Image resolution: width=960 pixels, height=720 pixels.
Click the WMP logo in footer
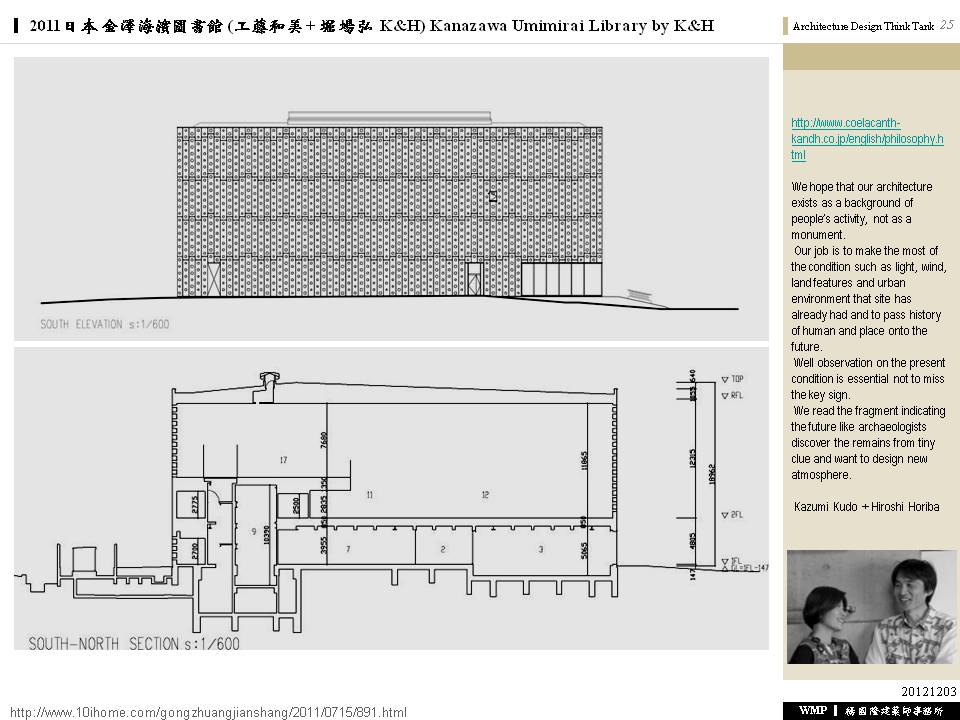(812, 710)
